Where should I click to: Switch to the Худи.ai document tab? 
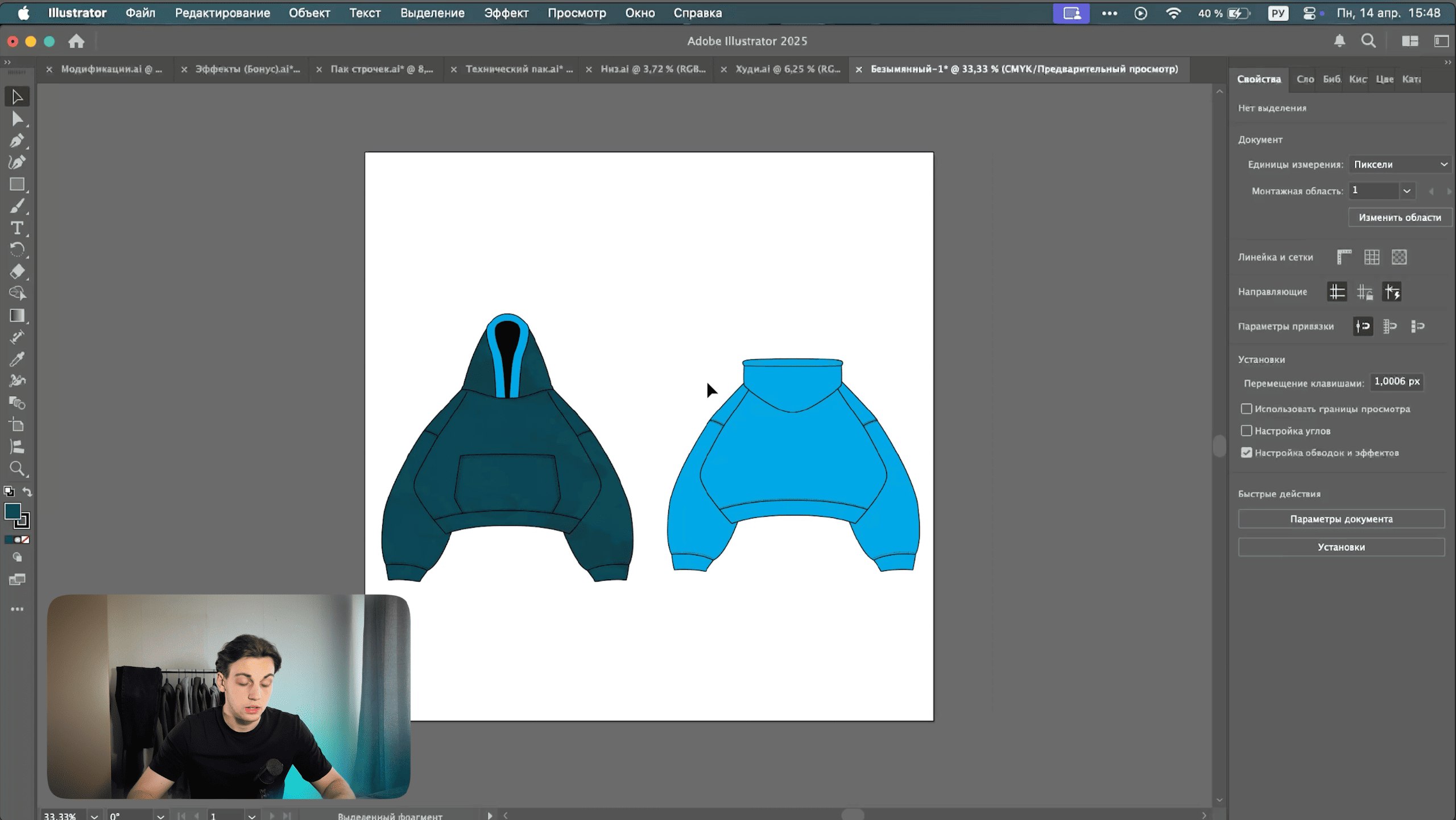coord(787,69)
